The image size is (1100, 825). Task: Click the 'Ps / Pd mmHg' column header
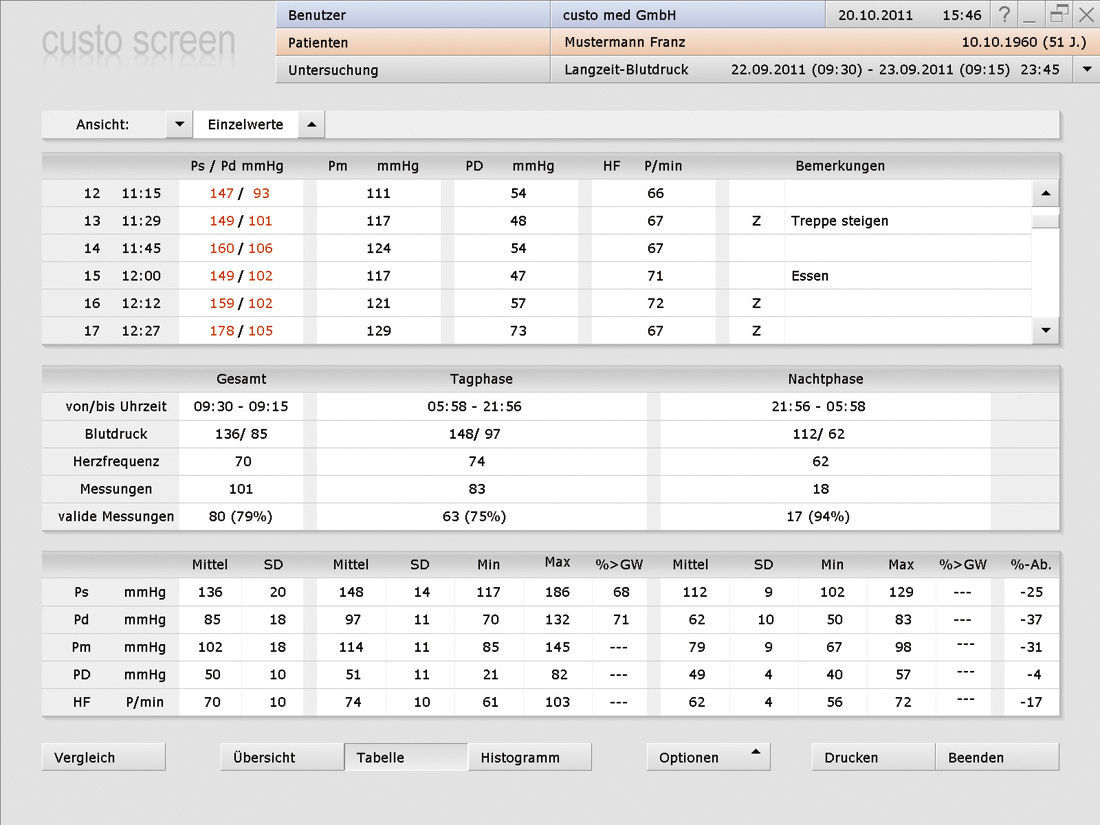point(237,166)
